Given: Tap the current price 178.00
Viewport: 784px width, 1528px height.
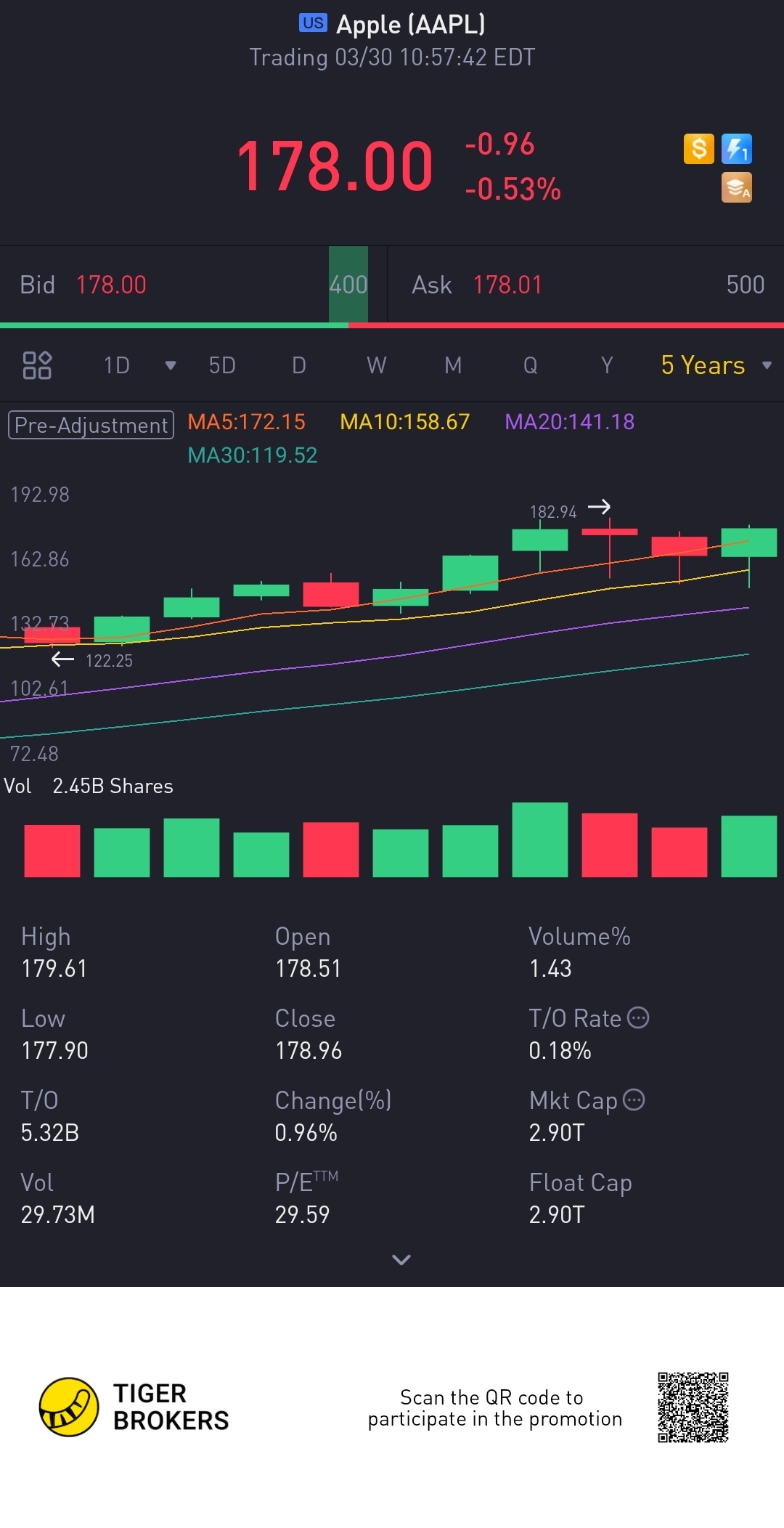Looking at the screenshot, I should click(x=335, y=166).
